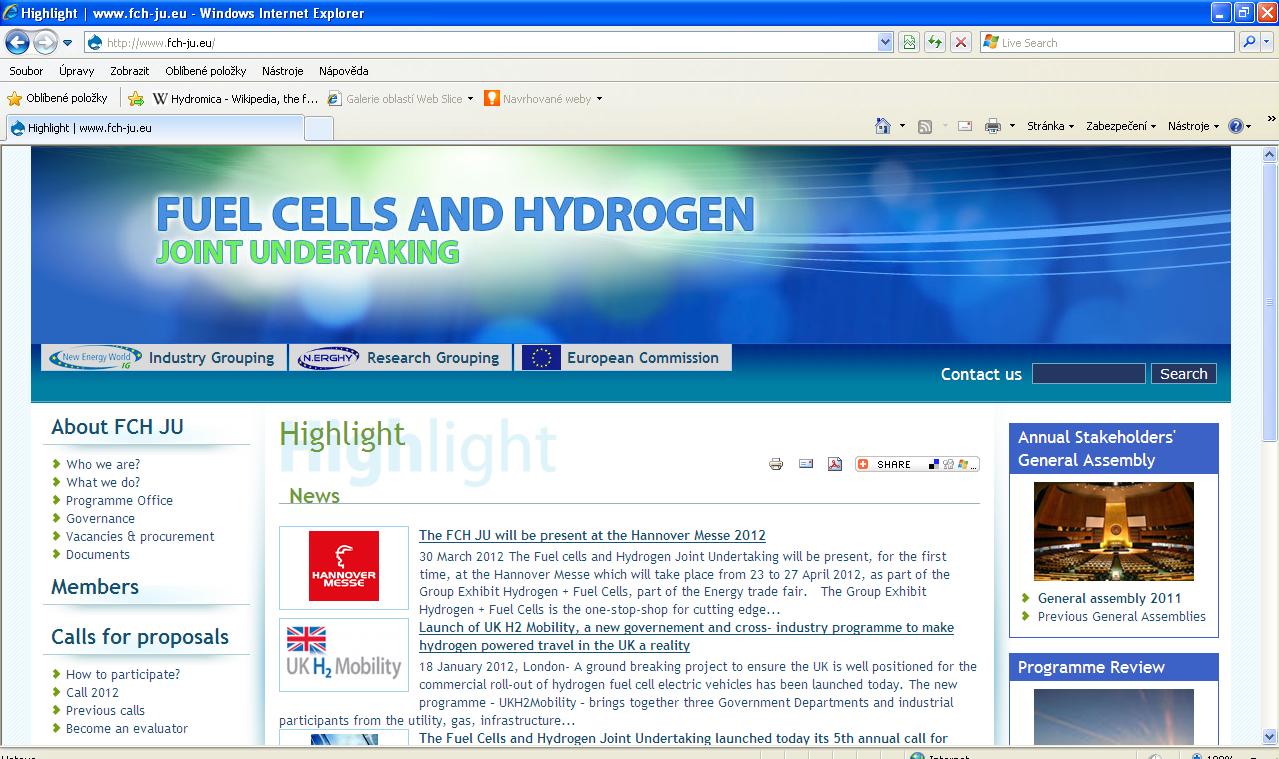
Task: Open Launch of UK H2 Mobility headline
Action: click(x=686, y=637)
